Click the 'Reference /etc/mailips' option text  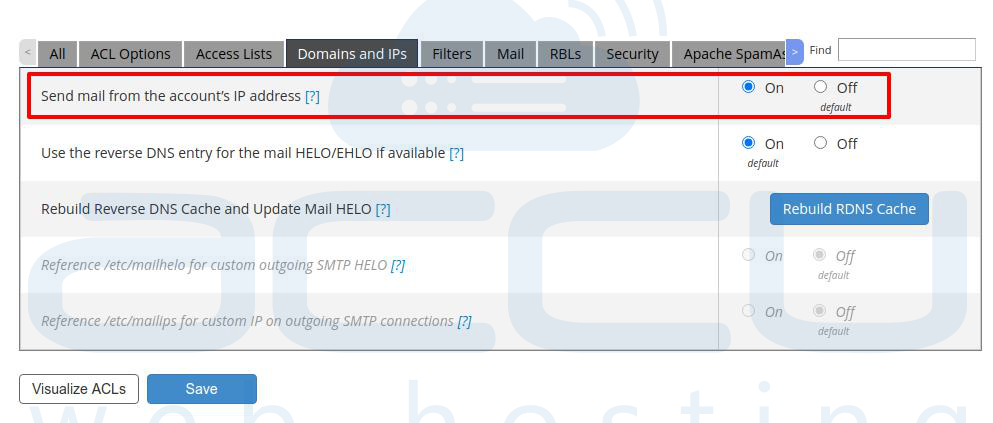248,321
